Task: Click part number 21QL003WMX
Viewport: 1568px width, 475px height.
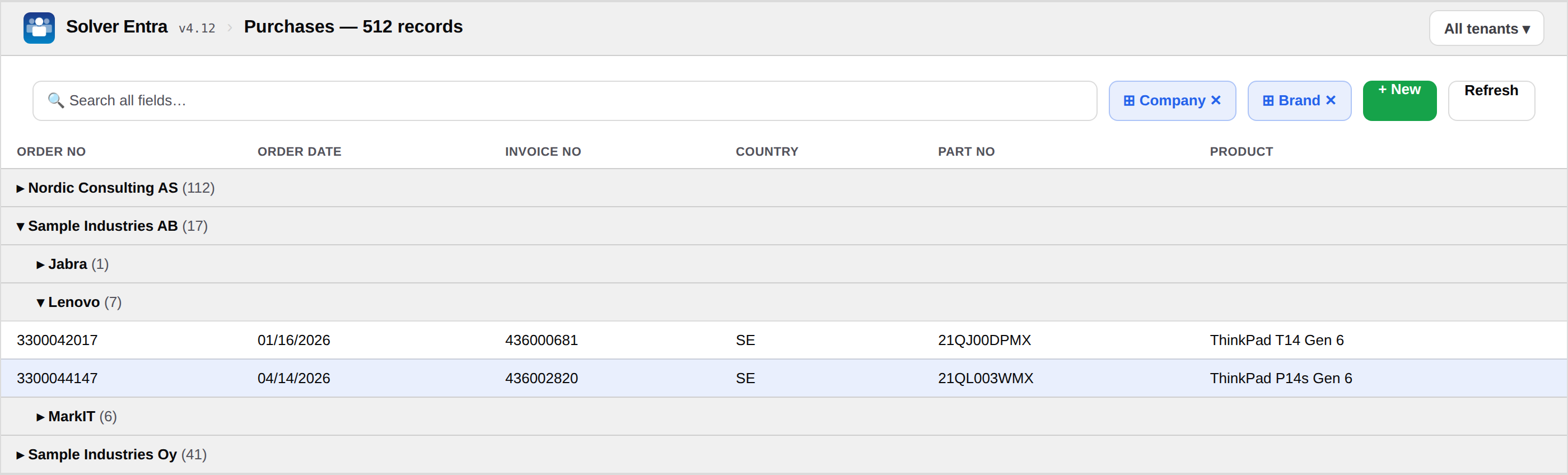Action: coord(986,378)
